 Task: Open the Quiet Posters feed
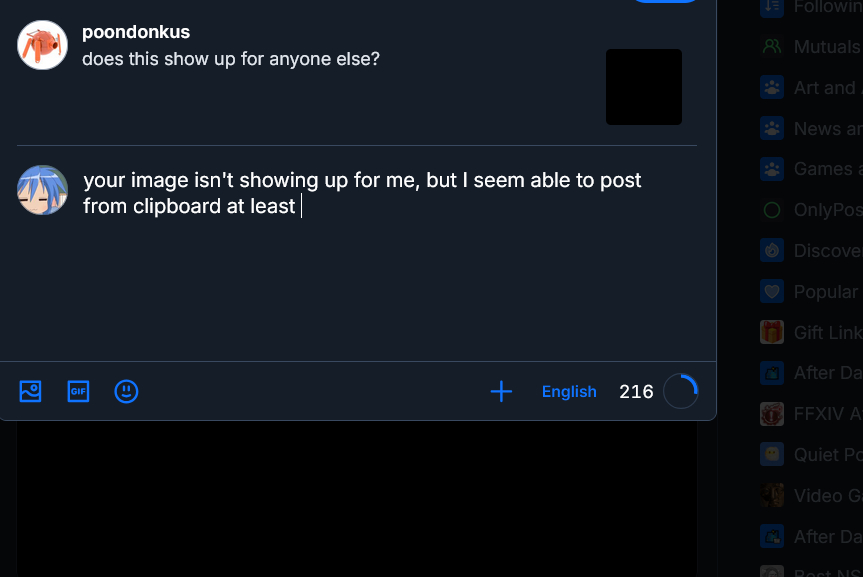point(826,454)
